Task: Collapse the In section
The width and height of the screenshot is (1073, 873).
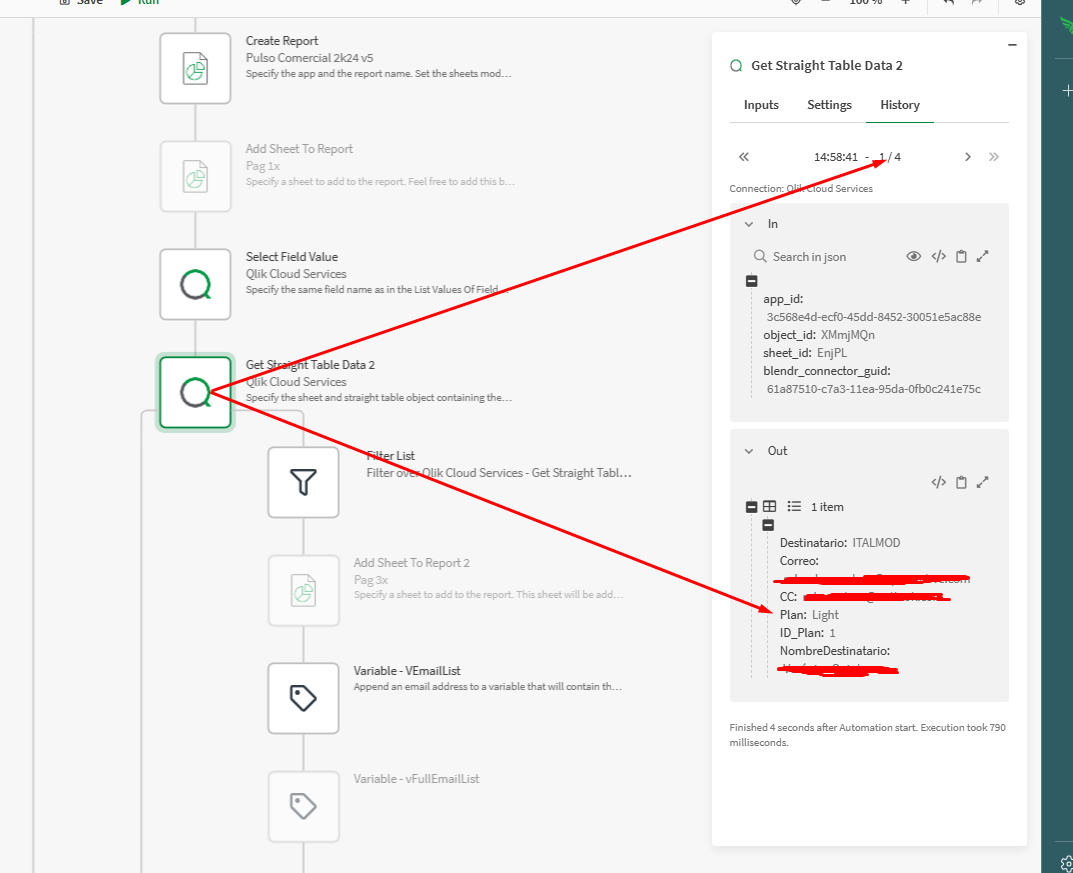Action: [749, 224]
